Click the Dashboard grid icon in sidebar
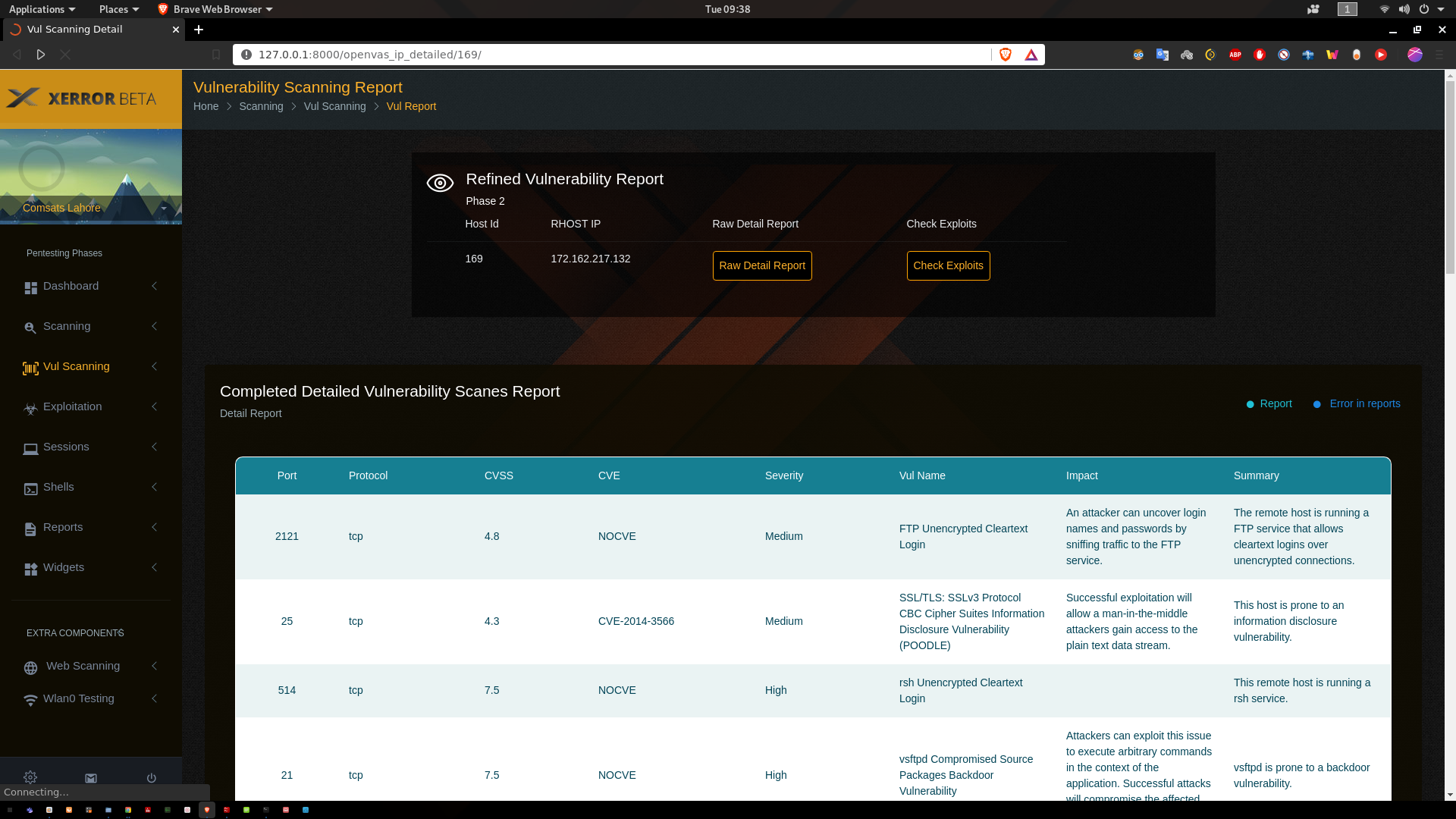1456x819 pixels. [x=30, y=288]
